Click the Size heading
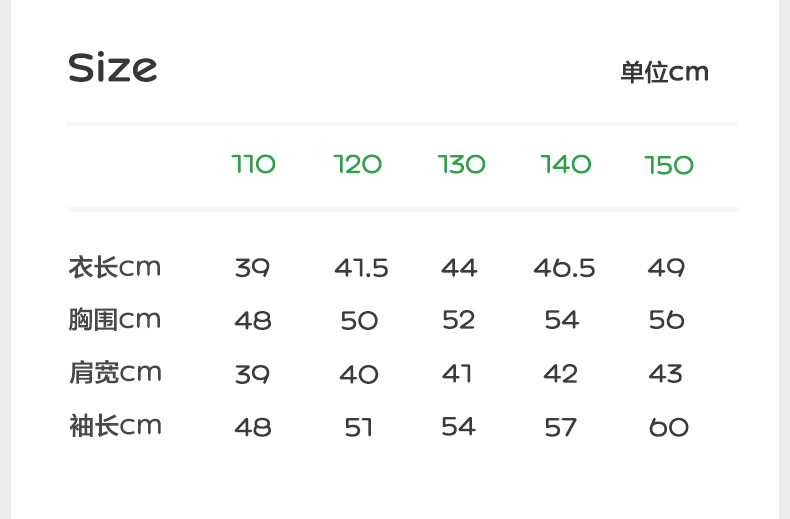Image resolution: width=790 pixels, height=519 pixels. 112,68
